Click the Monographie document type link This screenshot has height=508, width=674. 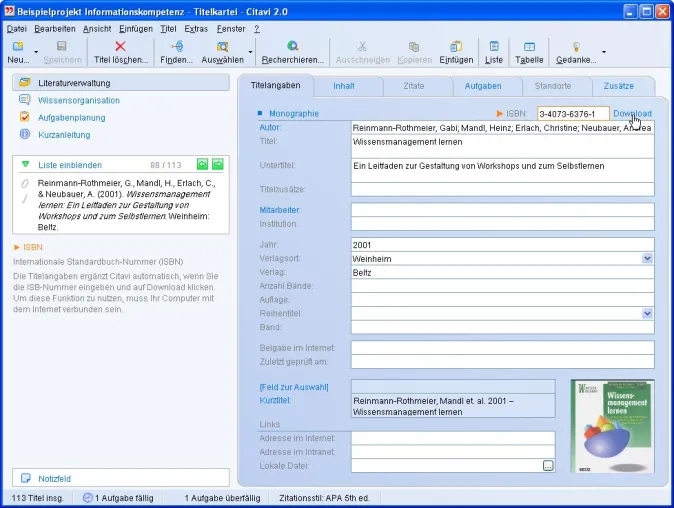click(294, 113)
